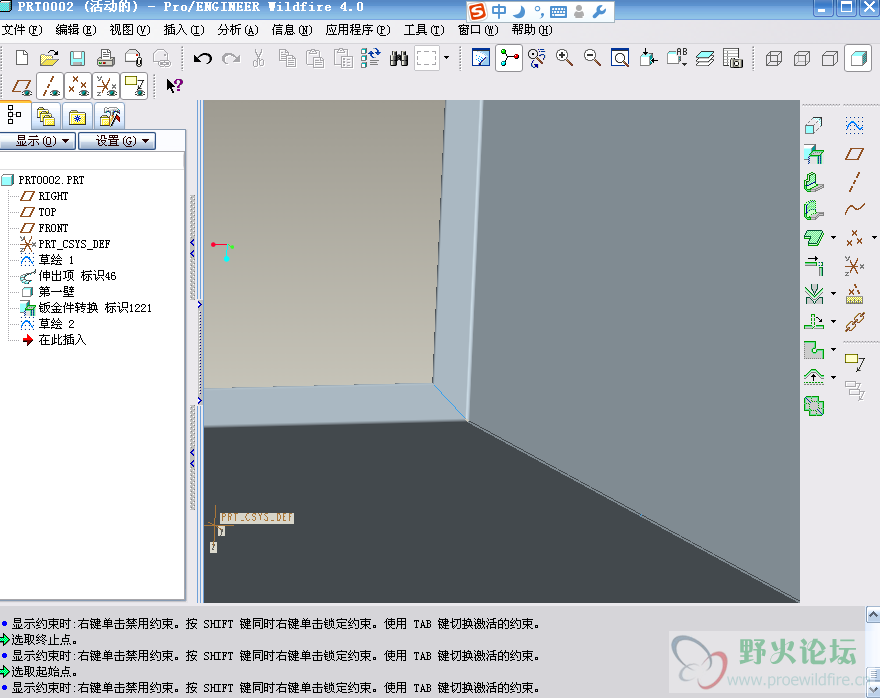Open the 文件(F) menu
Screen dimensions: 880x698
point(22,30)
